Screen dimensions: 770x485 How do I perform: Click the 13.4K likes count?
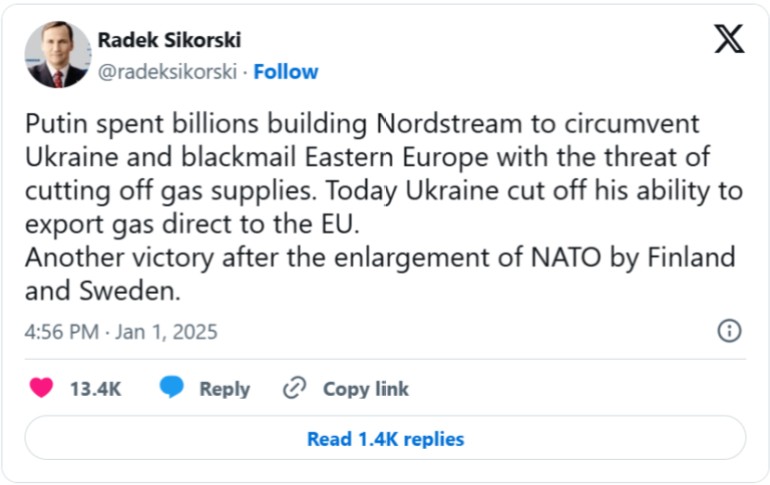[95, 389]
